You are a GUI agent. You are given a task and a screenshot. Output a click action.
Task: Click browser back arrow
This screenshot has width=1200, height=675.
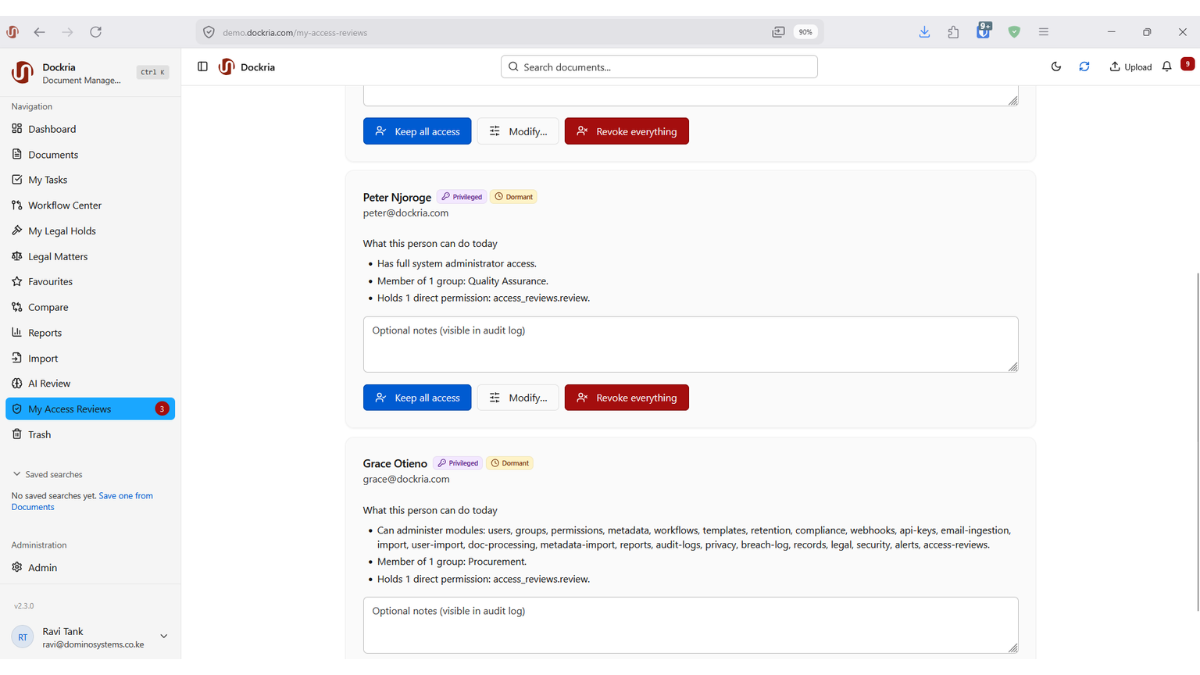[40, 32]
